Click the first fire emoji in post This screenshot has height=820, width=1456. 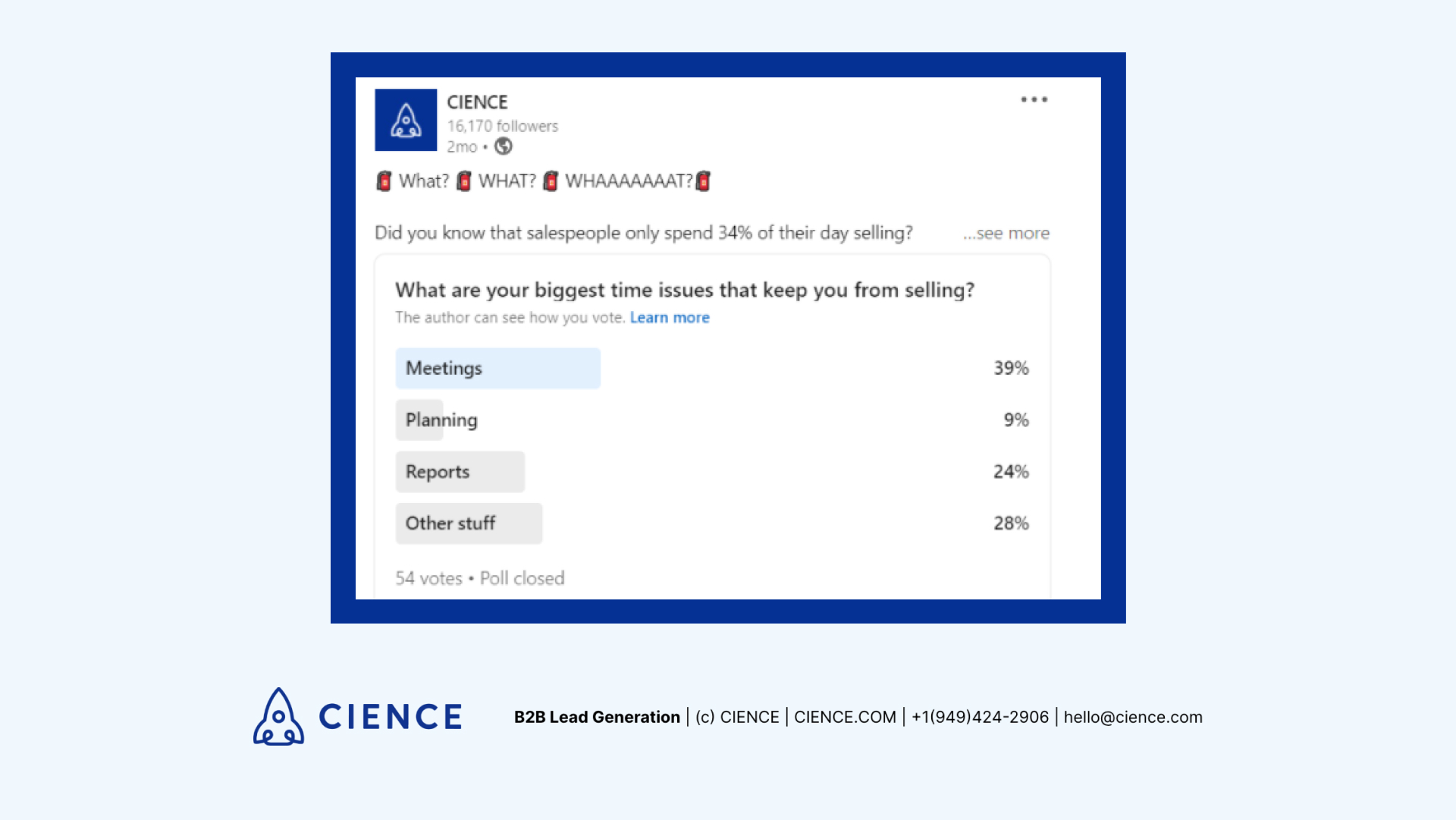[384, 181]
